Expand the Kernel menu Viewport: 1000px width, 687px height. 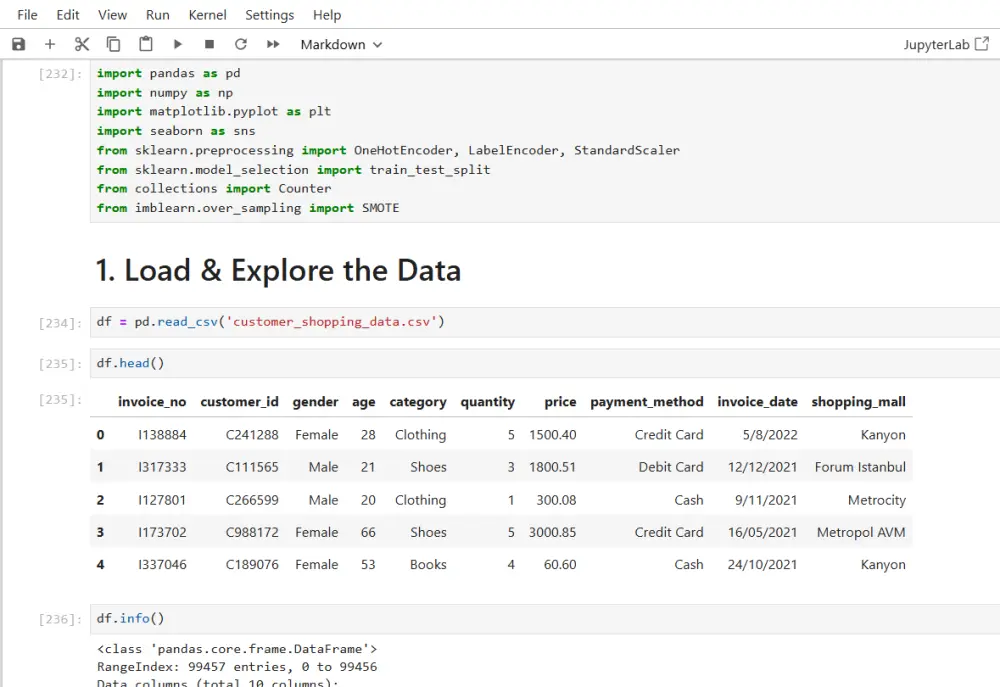click(x=207, y=15)
